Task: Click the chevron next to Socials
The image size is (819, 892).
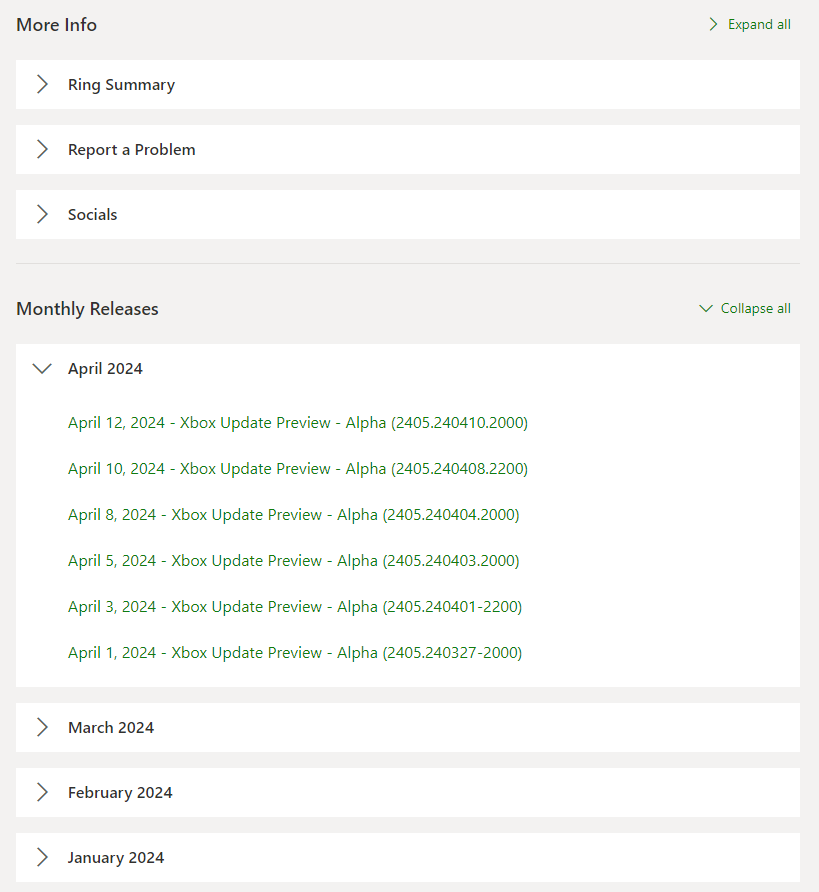Action: pos(42,215)
